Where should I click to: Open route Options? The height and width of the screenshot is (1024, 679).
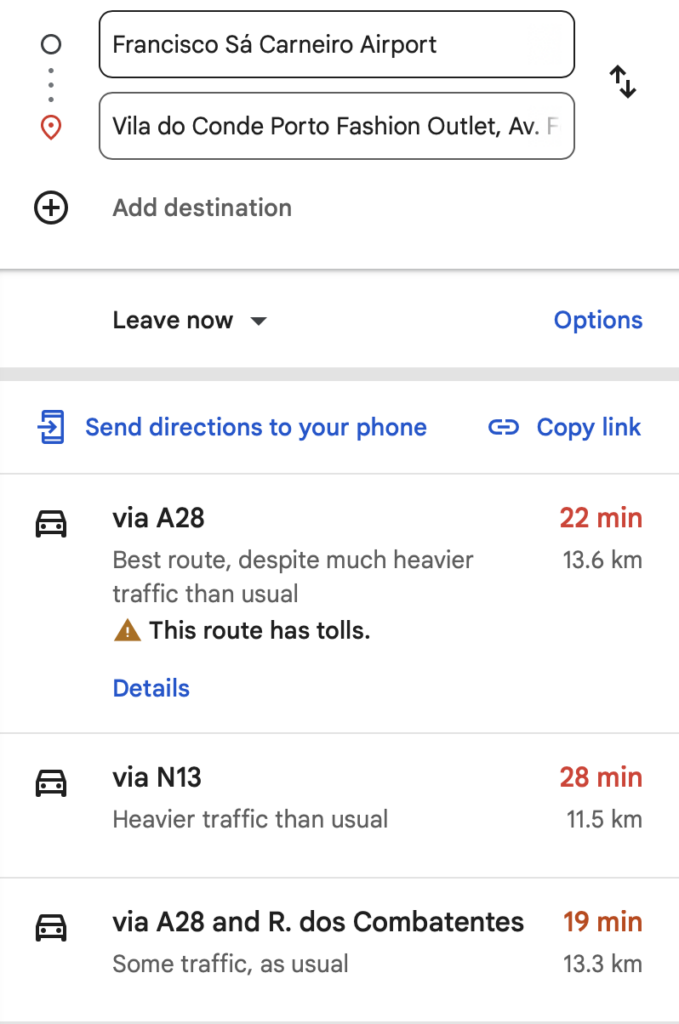(598, 320)
